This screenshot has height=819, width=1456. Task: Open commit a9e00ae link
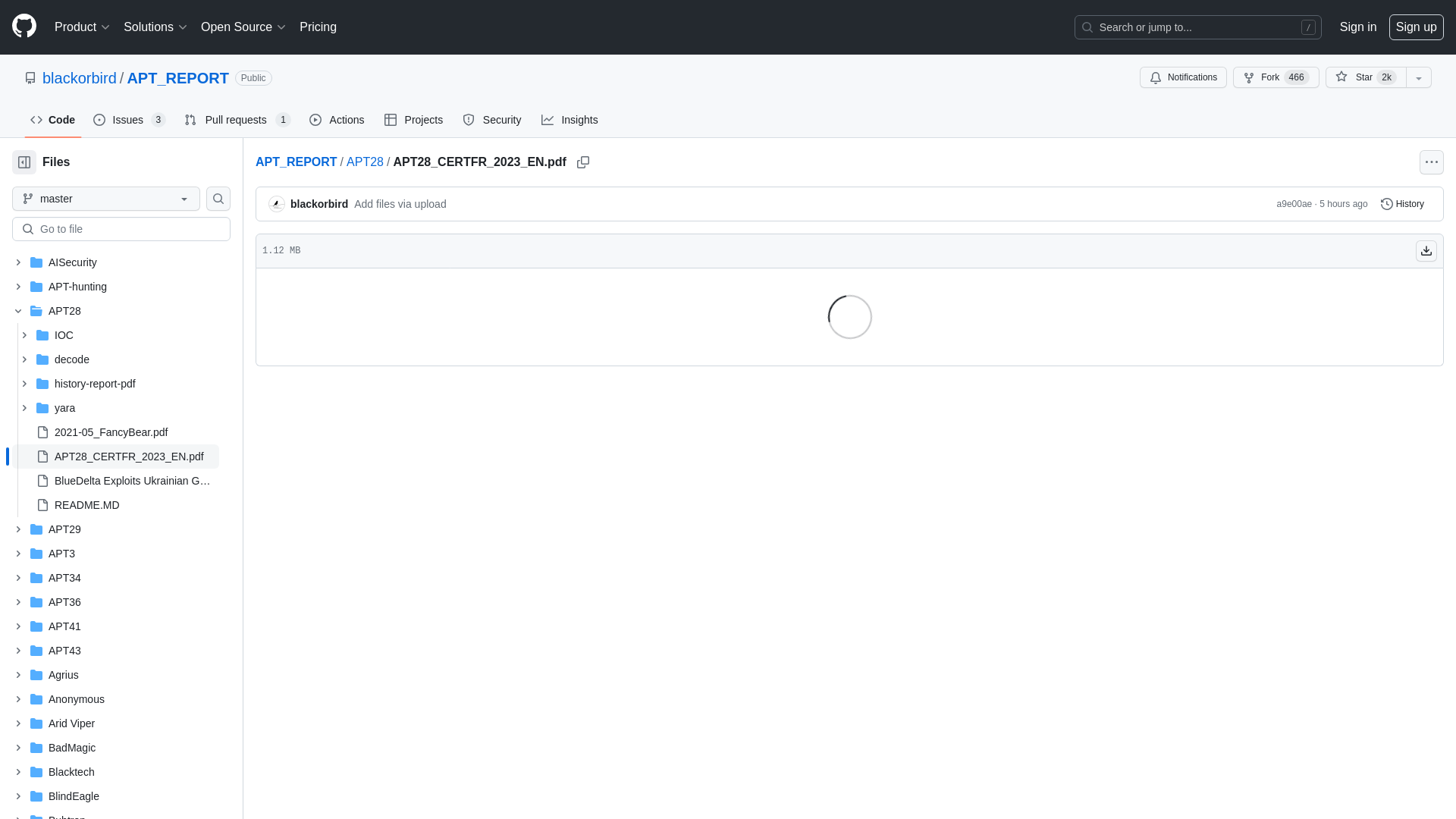point(1294,204)
